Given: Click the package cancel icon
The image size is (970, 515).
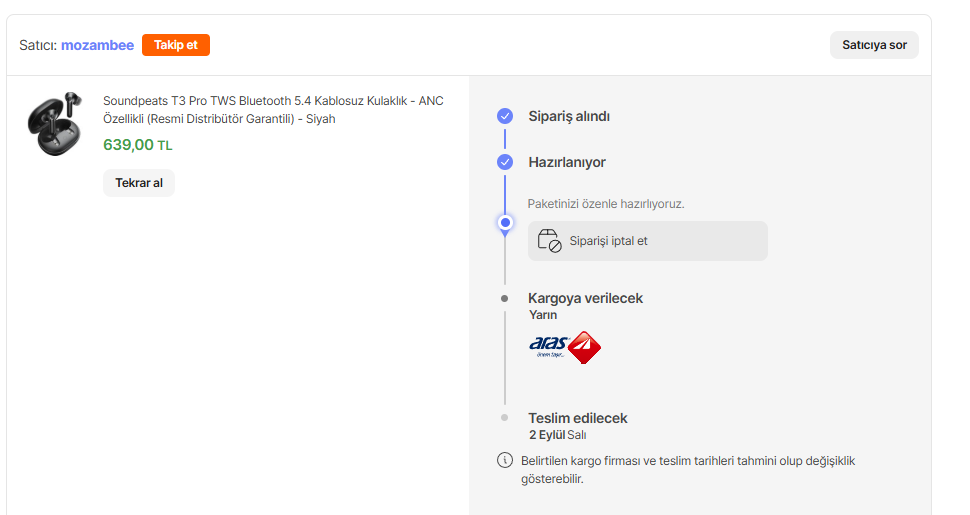Looking at the screenshot, I should (549, 241).
